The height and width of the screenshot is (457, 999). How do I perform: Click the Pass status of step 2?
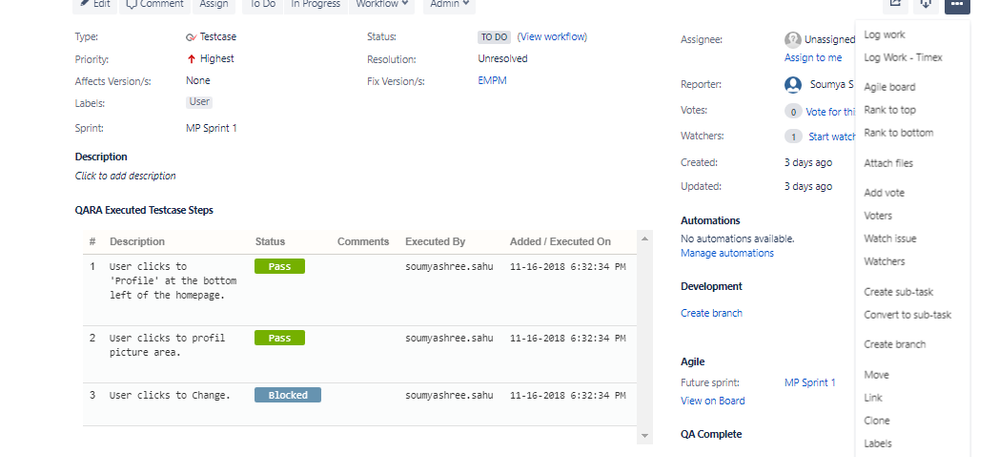(280, 338)
